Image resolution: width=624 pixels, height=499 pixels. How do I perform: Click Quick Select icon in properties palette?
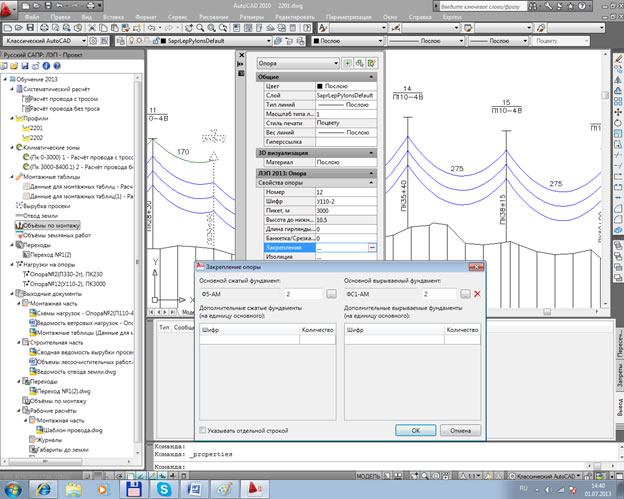click(x=372, y=63)
